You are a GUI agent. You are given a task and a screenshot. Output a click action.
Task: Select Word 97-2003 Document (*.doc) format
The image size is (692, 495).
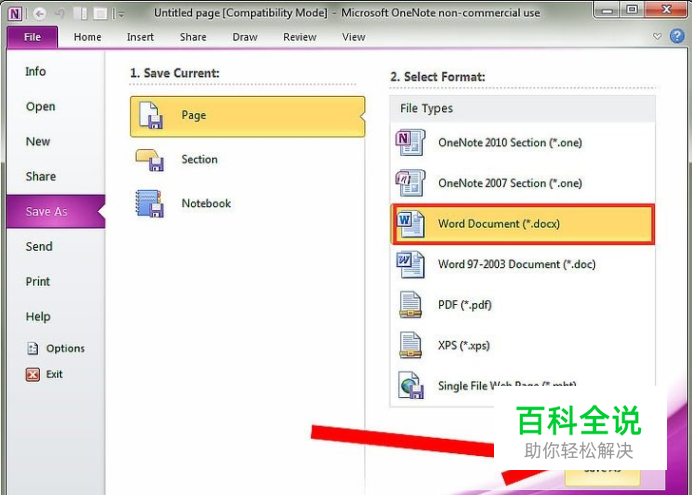[523, 264]
